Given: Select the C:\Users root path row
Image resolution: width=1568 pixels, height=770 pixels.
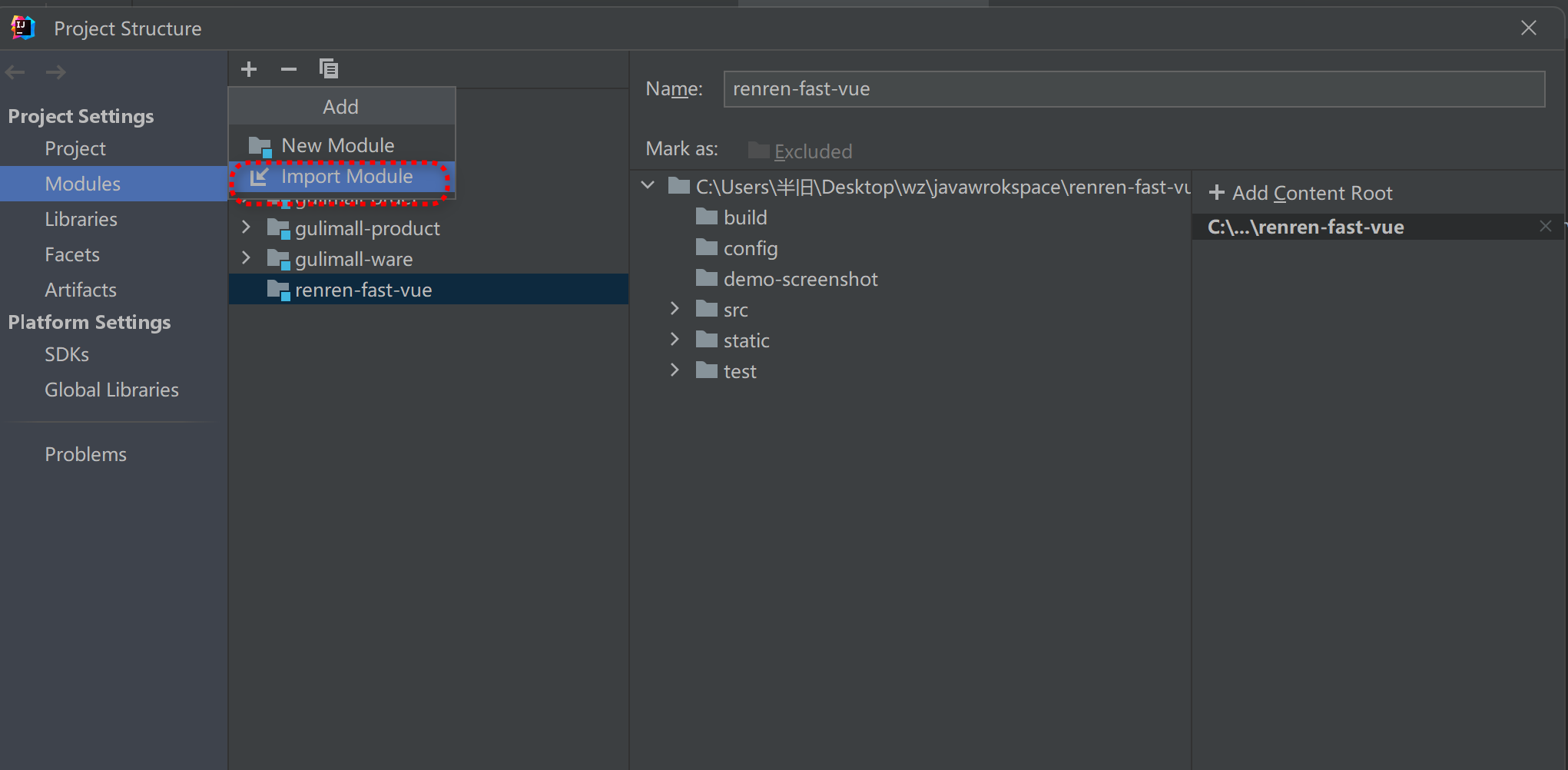Looking at the screenshot, I should coord(910,187).
